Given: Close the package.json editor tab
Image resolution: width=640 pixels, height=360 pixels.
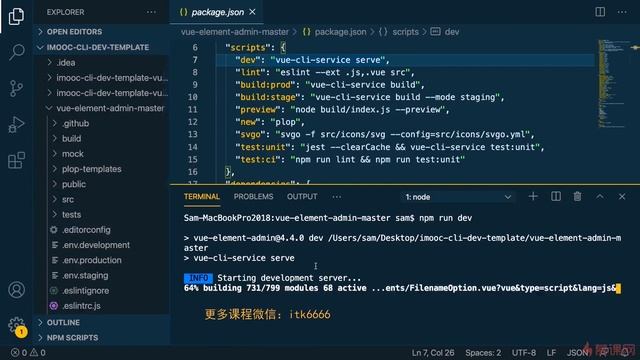Looking at the screenshot, I should (253, 12).
